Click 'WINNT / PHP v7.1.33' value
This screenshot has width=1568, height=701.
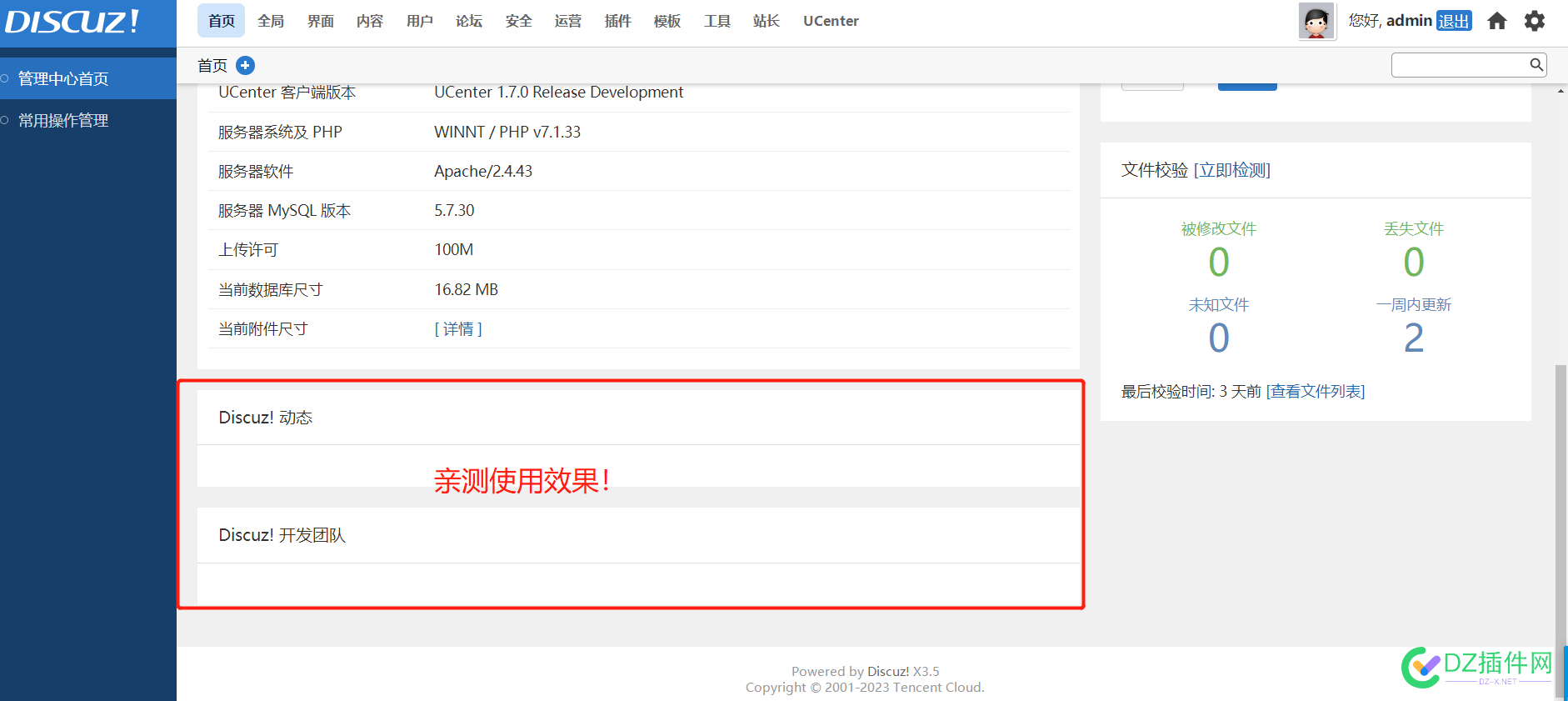507,132
